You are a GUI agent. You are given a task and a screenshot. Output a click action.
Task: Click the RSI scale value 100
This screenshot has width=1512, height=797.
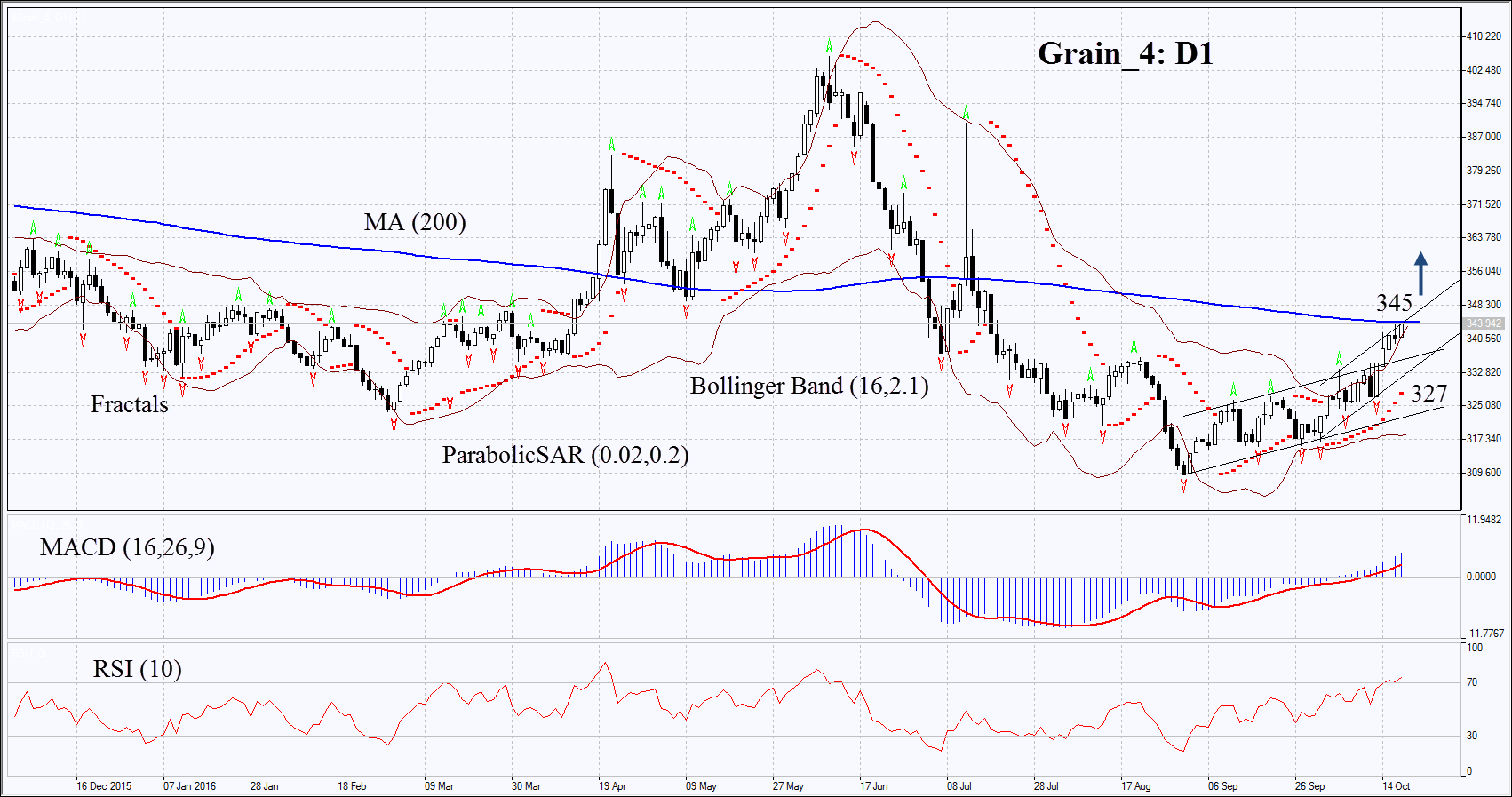click(1475, 648)
